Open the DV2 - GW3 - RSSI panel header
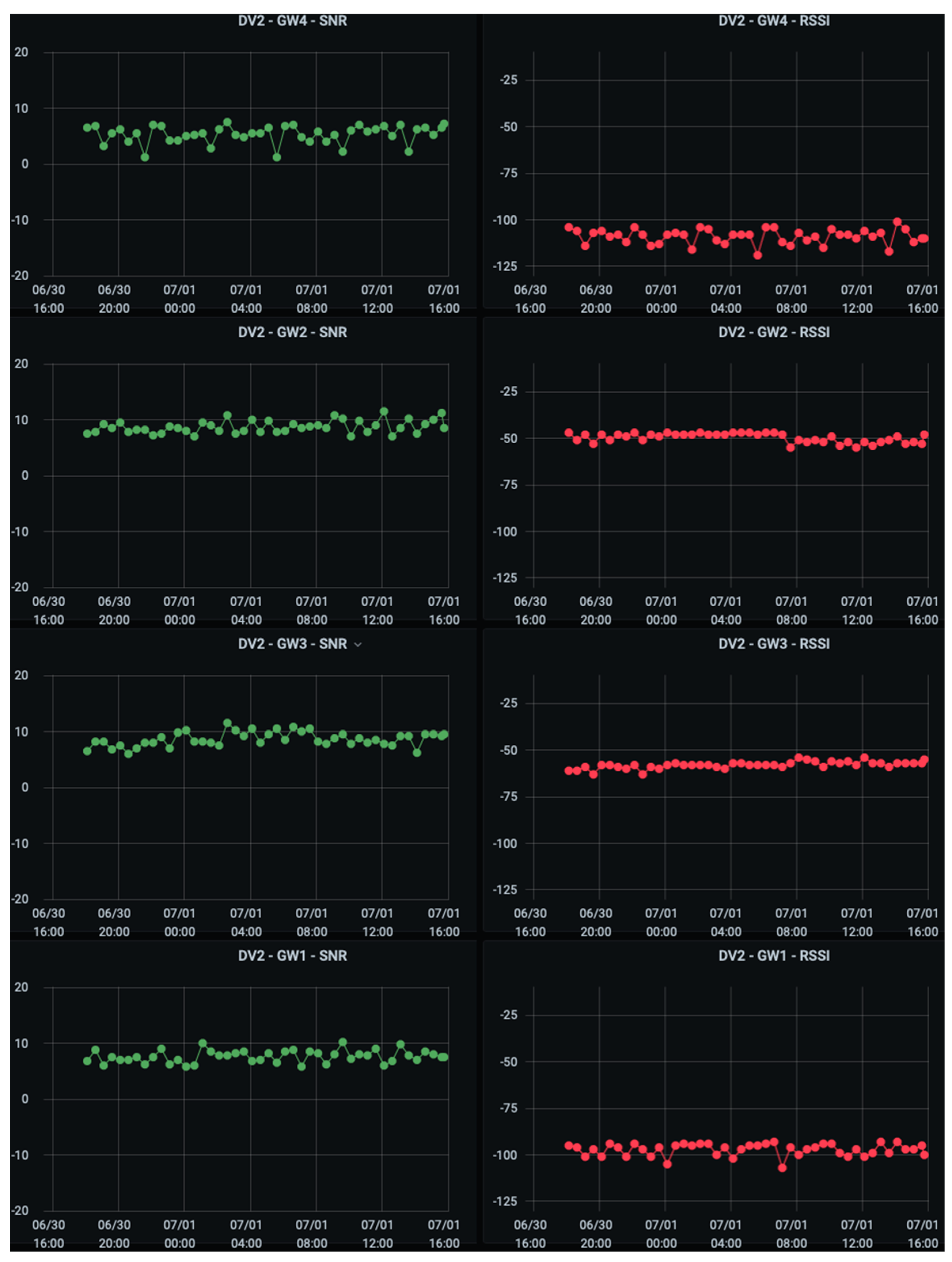This screenshot has width=952, height=1262. pos(774,644)
